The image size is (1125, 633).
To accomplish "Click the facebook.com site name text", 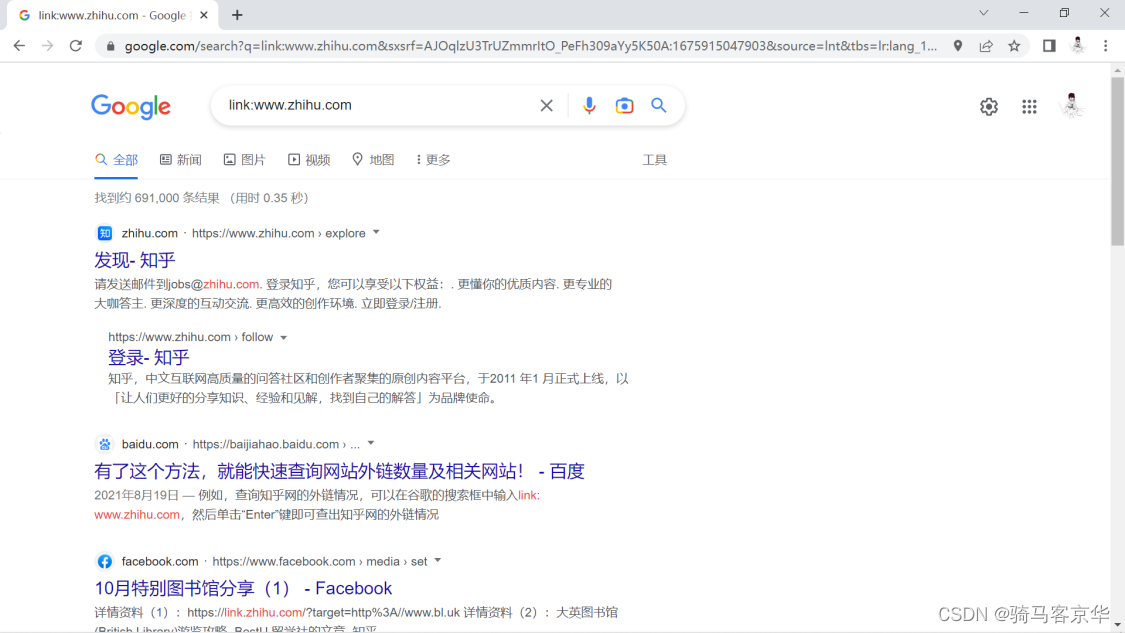I will pos(160,561).
